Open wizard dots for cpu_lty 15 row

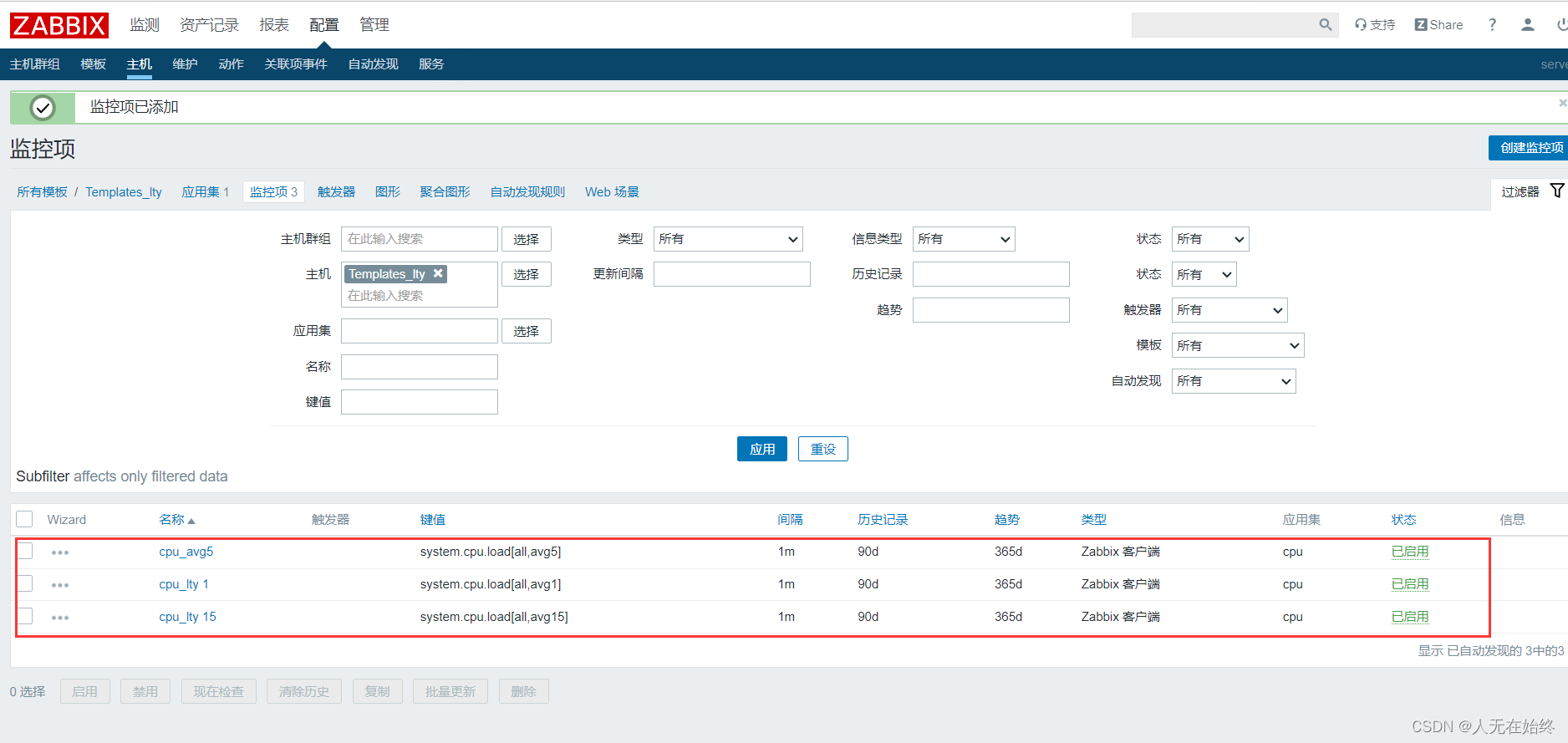click(x=60, y=618)
